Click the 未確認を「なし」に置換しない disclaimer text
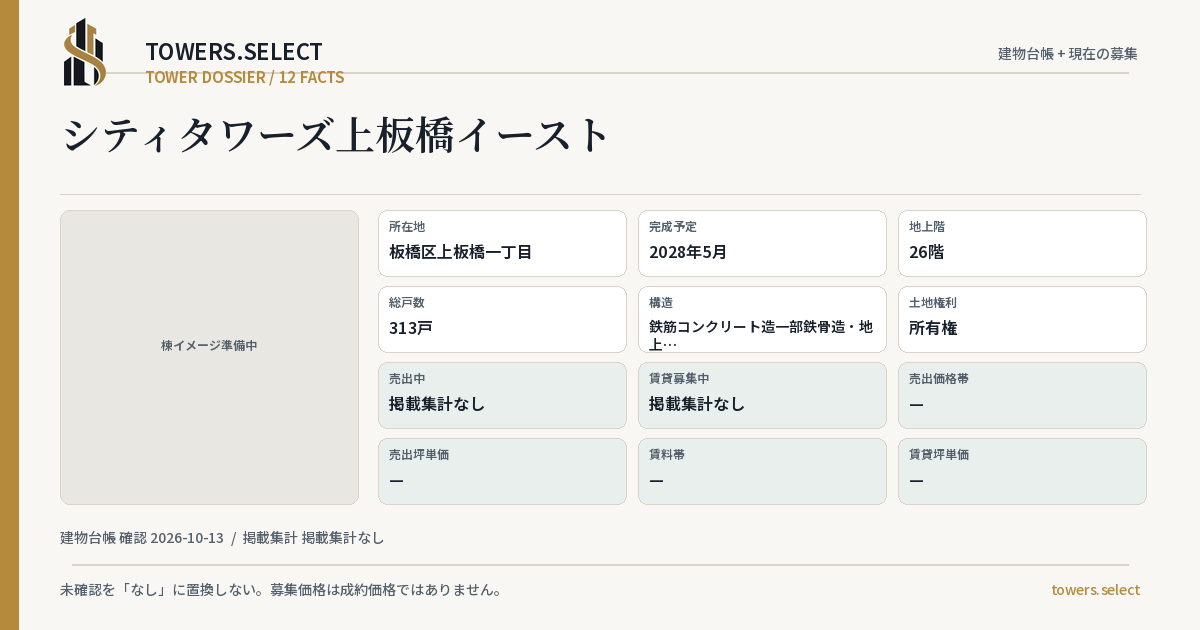The width and height of the screenshot is (1200, 630). 281,589
